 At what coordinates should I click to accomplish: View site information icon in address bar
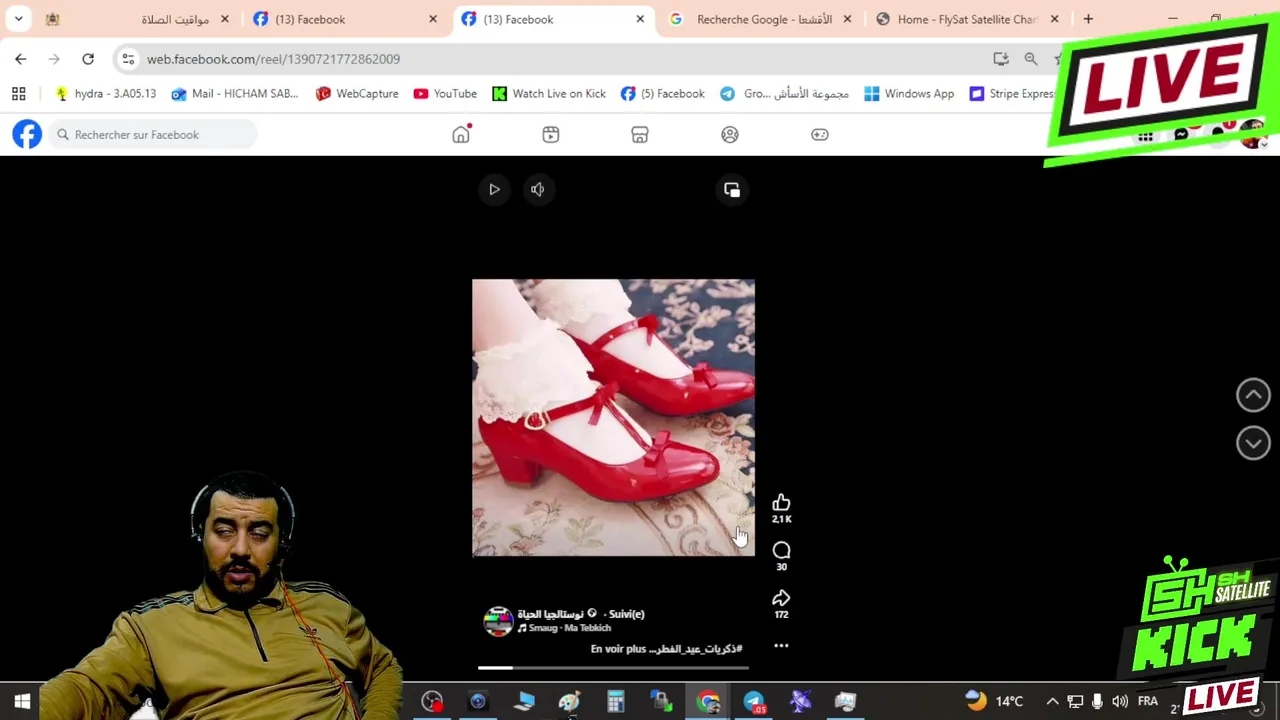coord(128,59)
